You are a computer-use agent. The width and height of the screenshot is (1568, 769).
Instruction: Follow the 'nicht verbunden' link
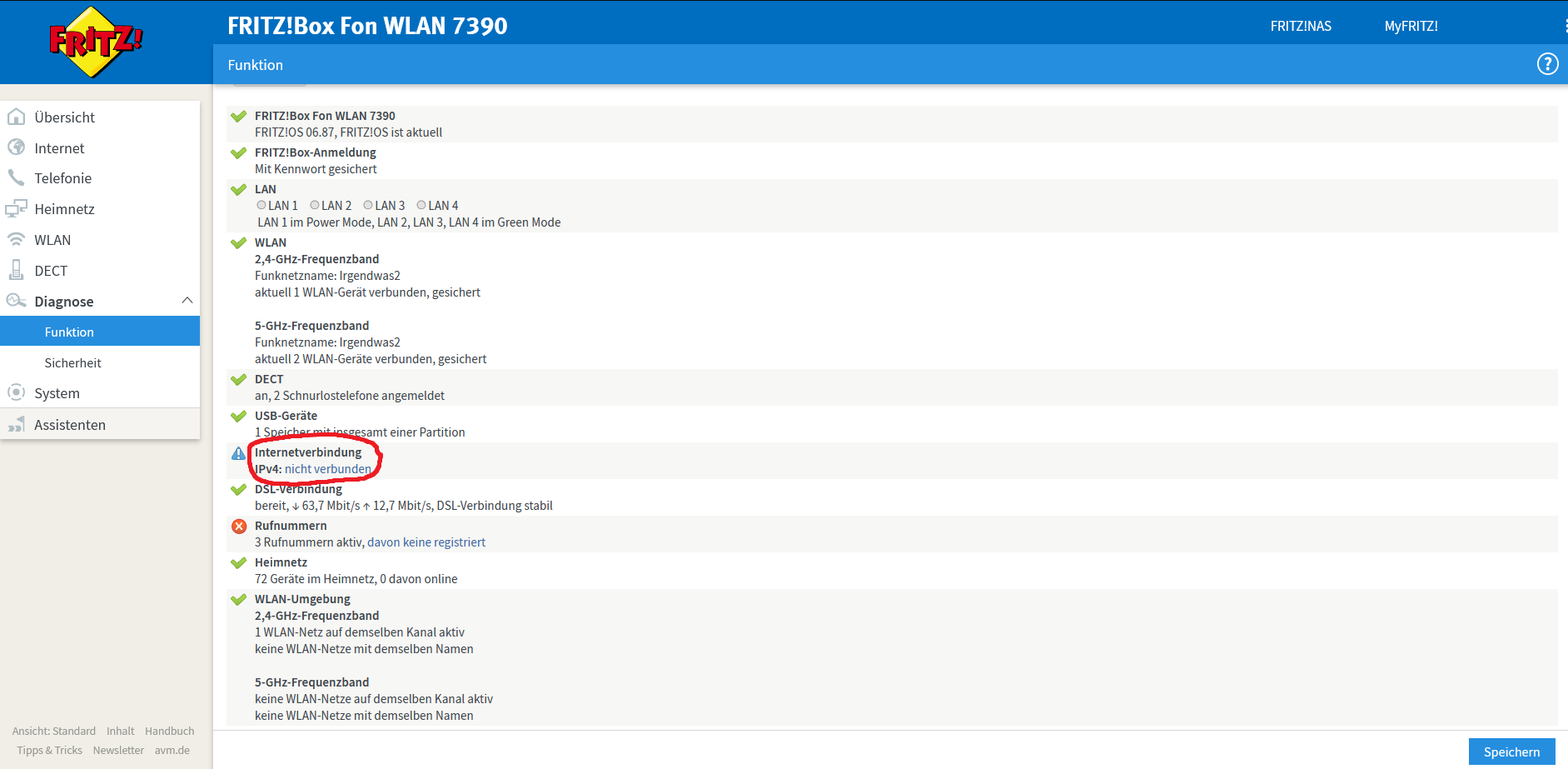tap(328, 469)
